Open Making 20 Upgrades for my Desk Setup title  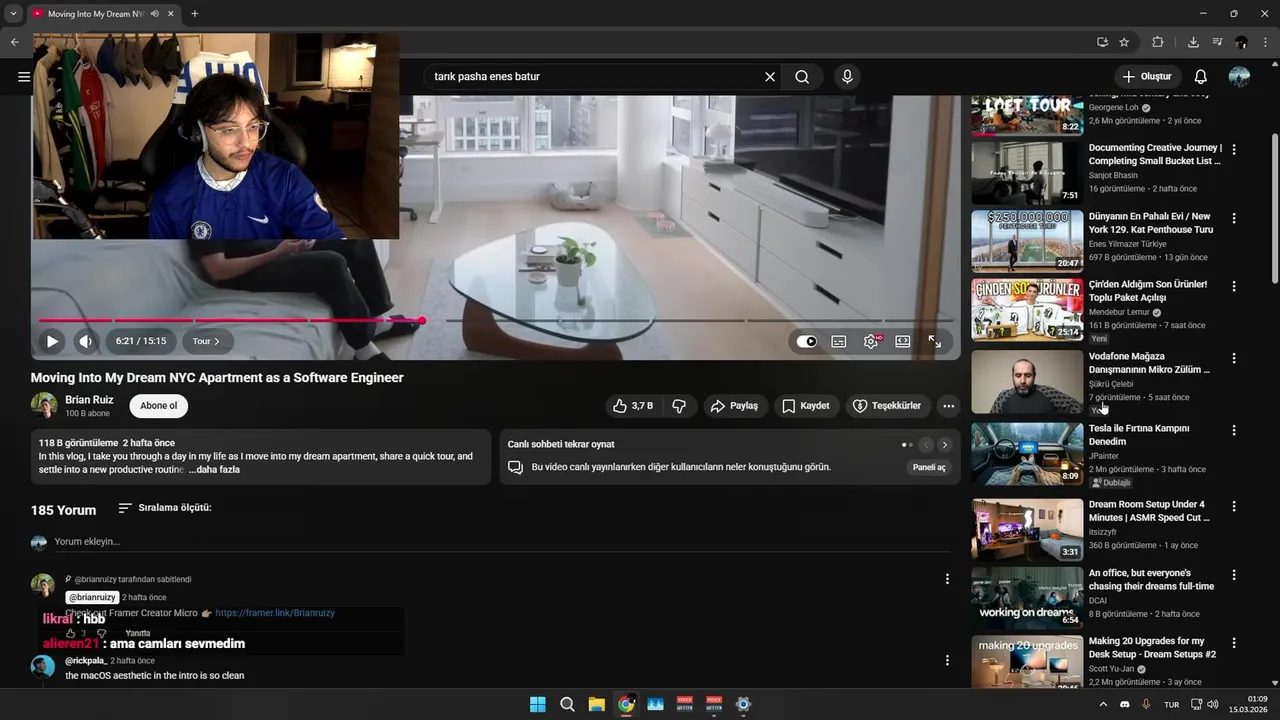click(x=1152, y=647)
